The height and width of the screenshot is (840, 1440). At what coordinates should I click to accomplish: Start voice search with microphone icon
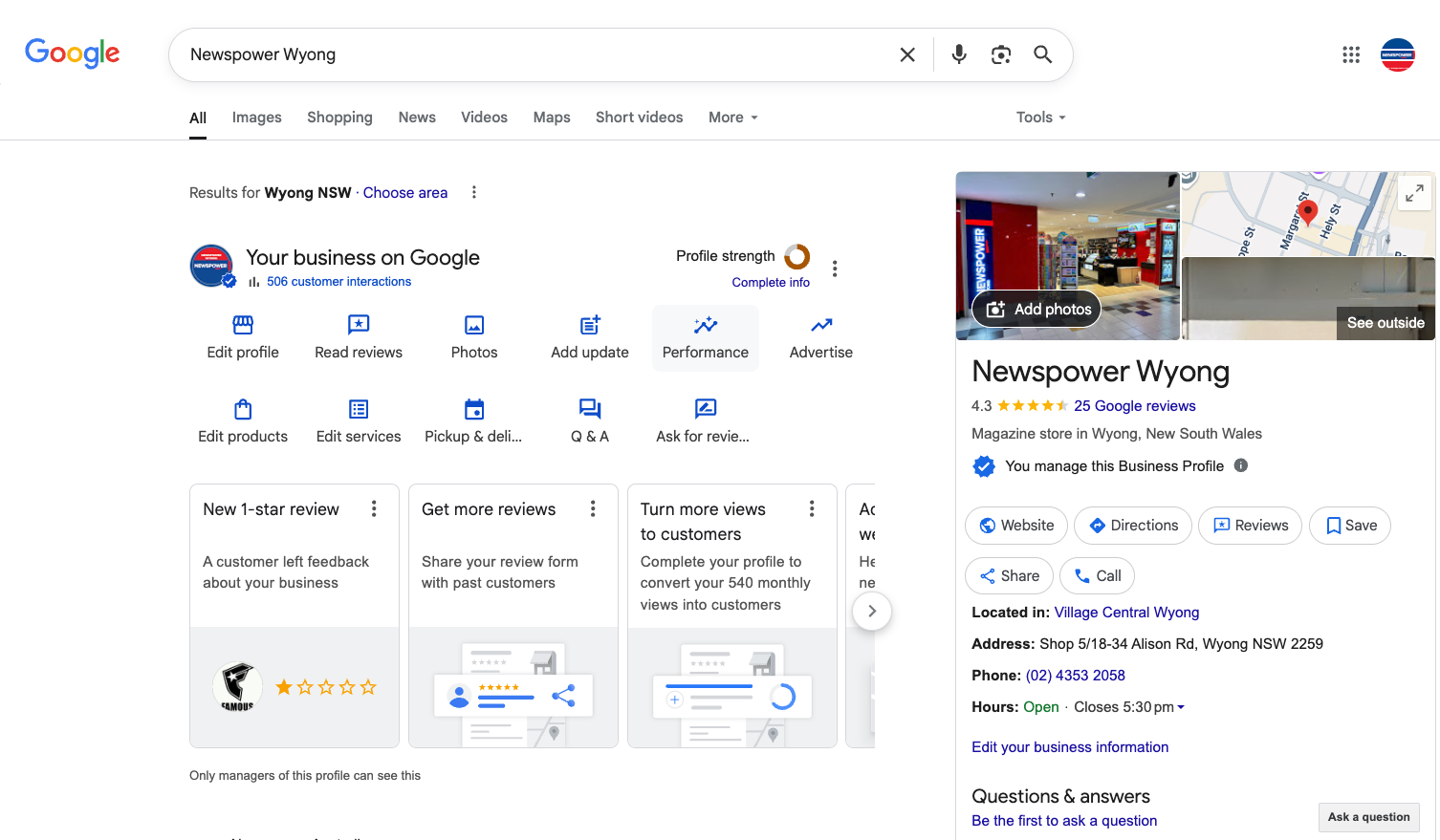(959, 54)
